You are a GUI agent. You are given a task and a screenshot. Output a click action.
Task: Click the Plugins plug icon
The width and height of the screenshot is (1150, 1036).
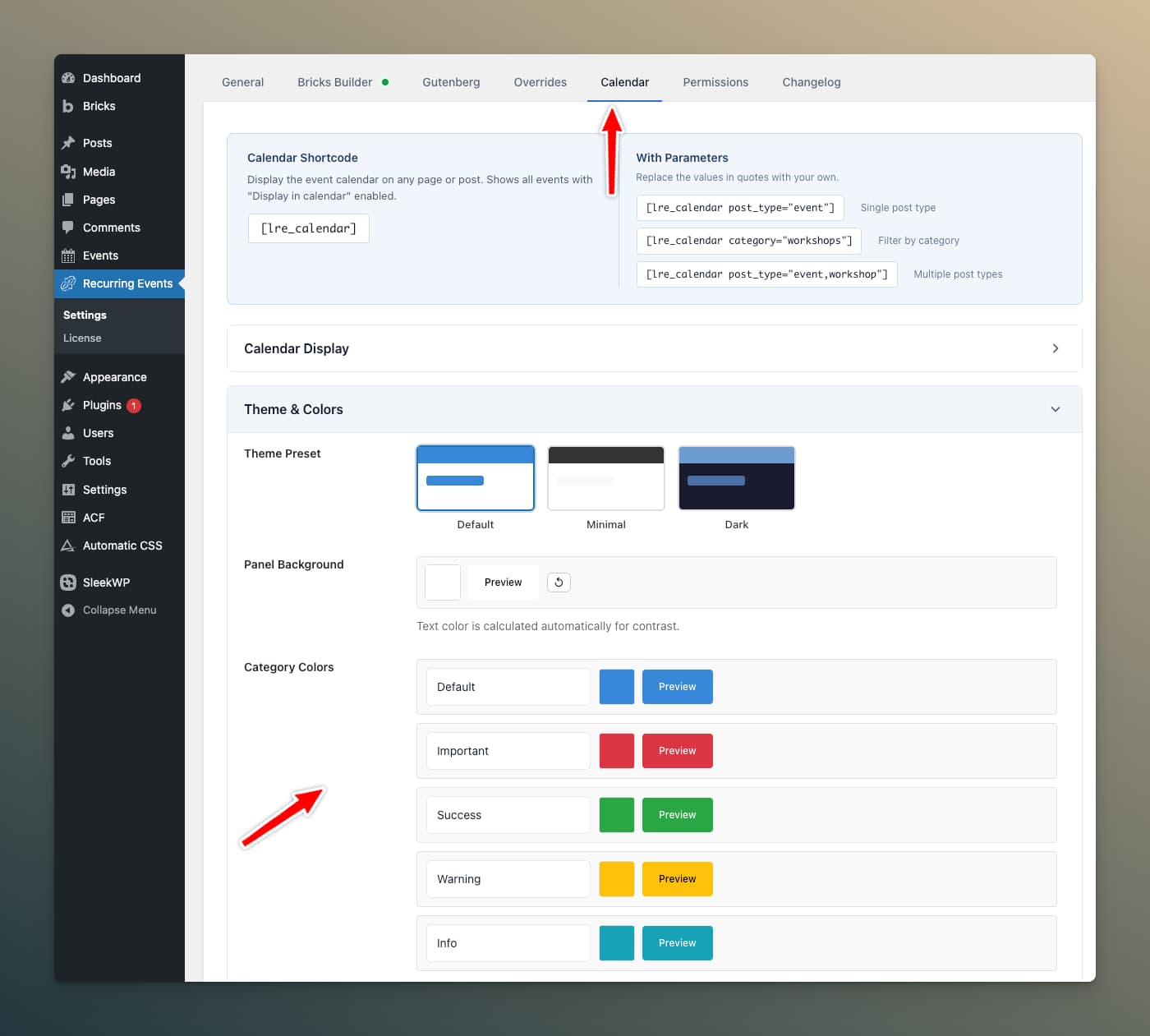(68, 405)
